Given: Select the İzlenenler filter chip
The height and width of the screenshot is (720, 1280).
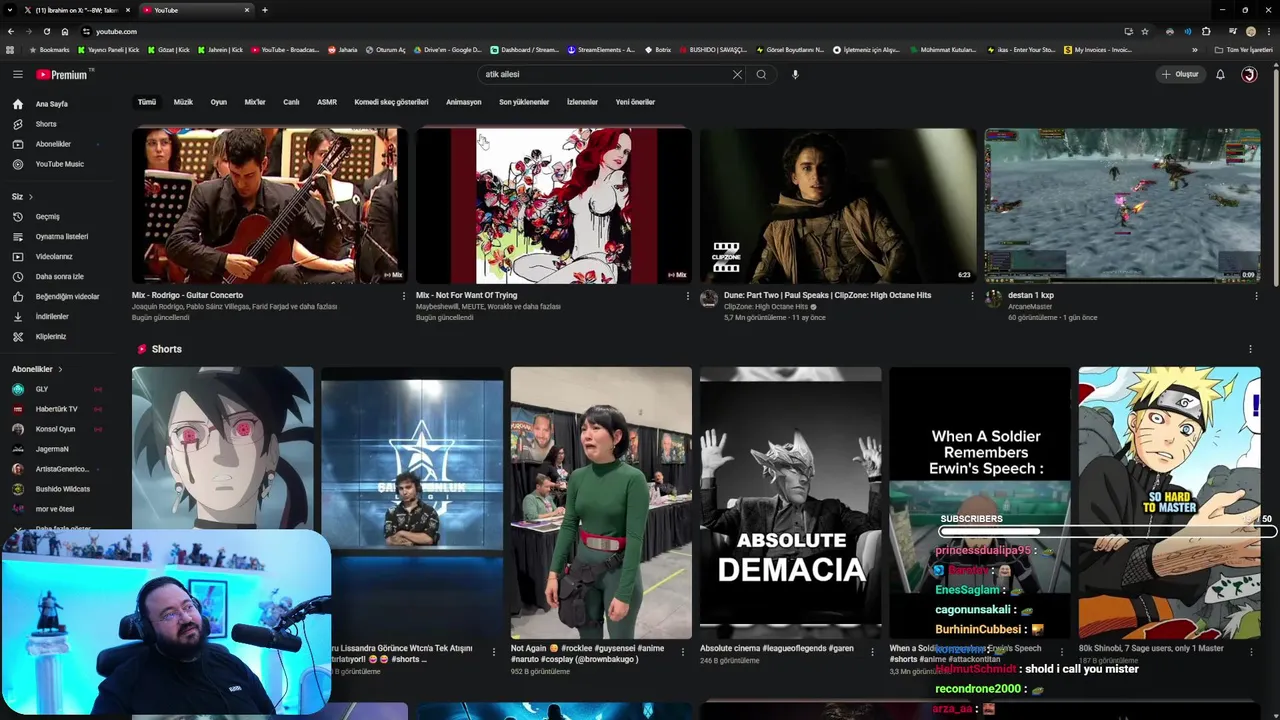Looking at the screenshot, I should [582, 102].
